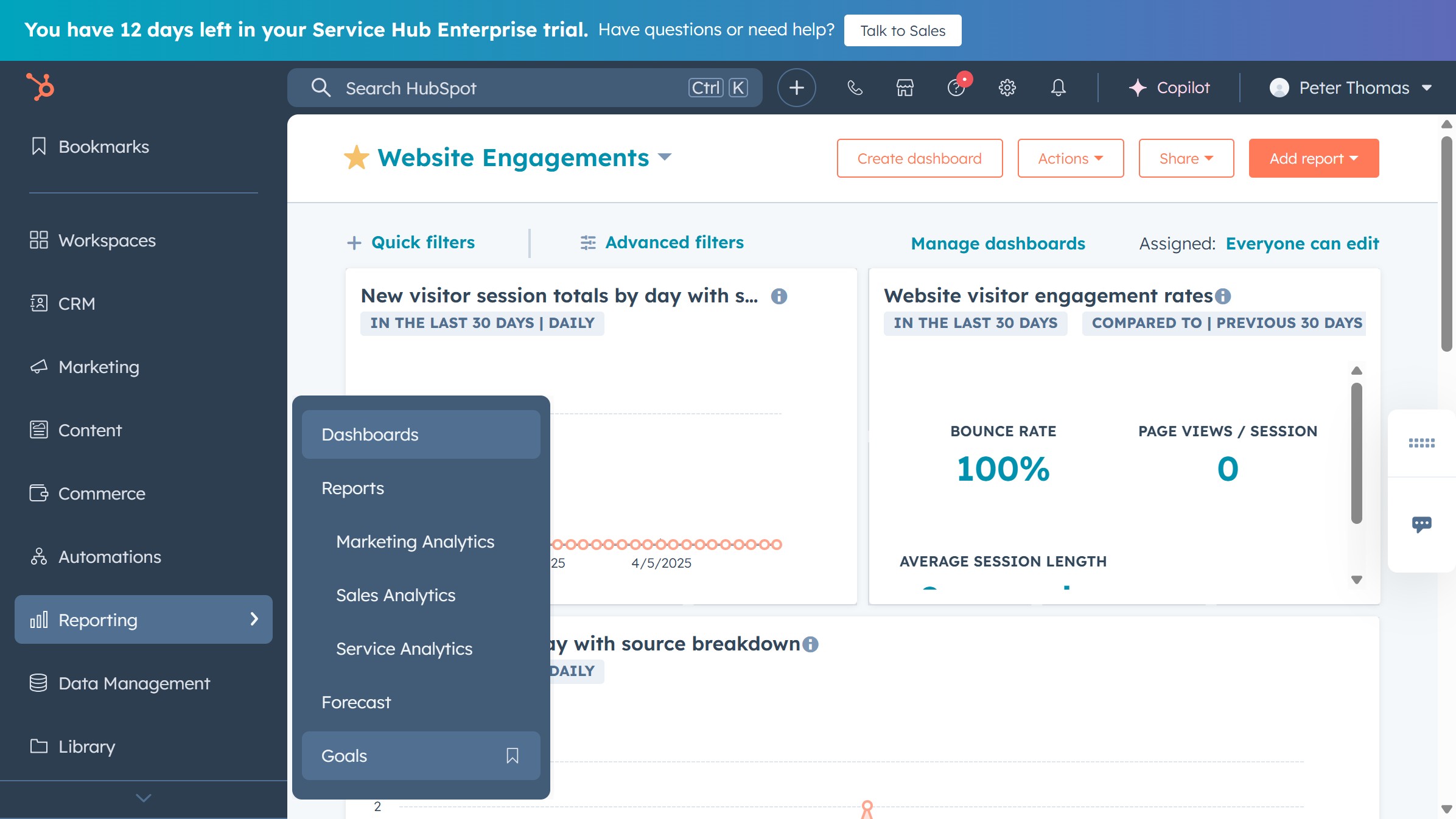
Task: Select Marketing Analytics in the Reporting menu
Action: coord(415,542)
